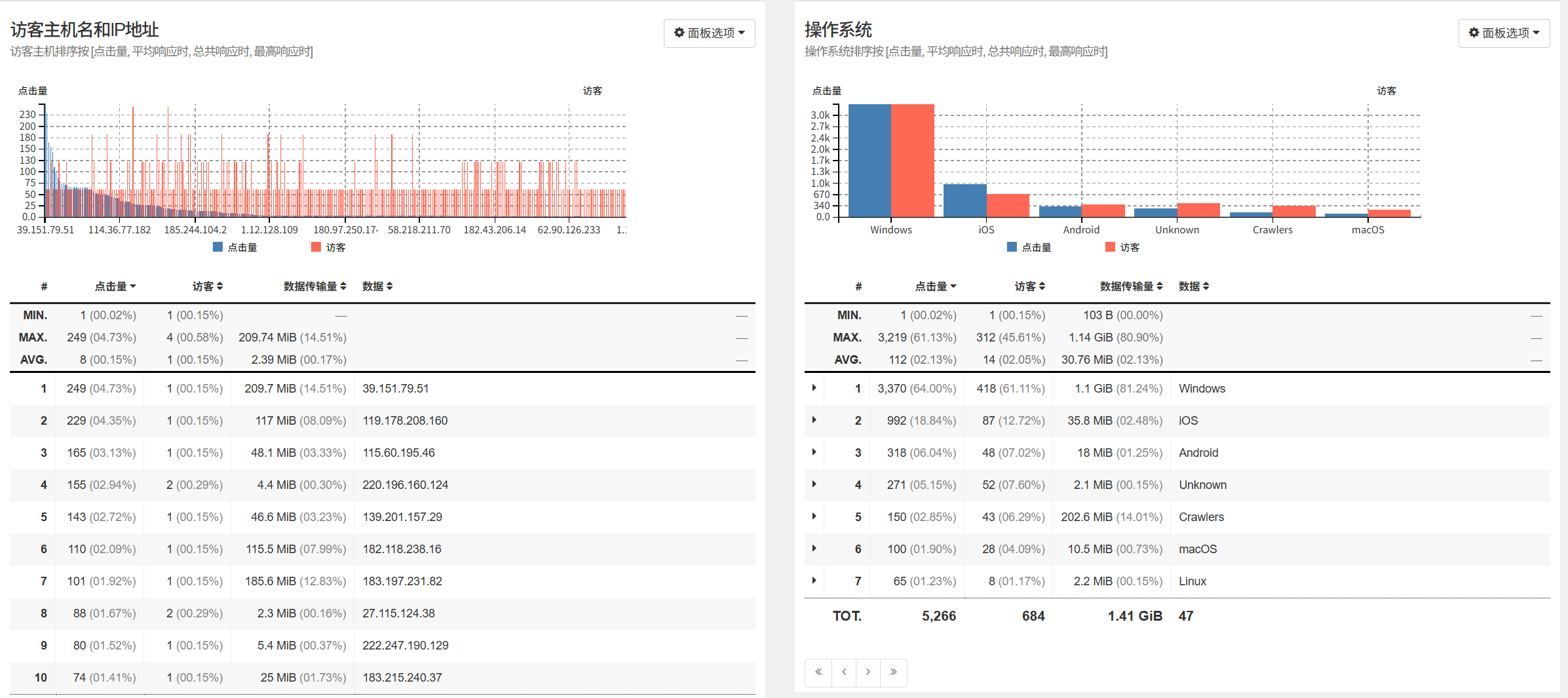
Task: Expand the macOS row
Action: (814, 549)
